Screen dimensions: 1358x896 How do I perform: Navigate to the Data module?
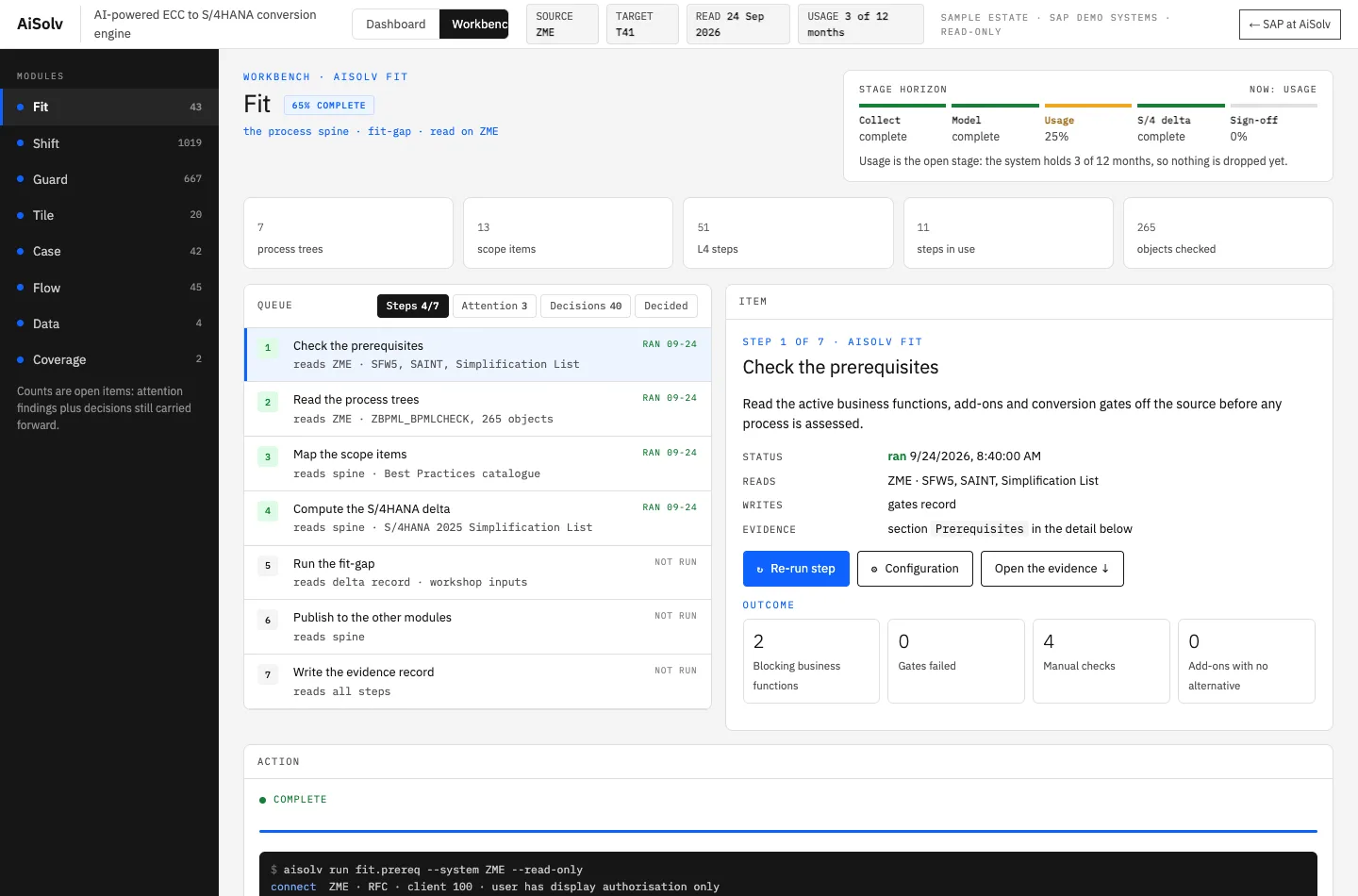109,324
